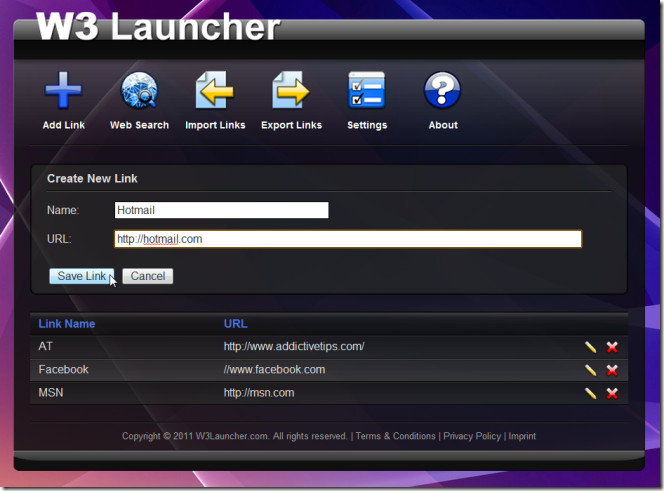Sort by URL column header
The height and width of the screenshot is (491, 664).
click(x=235, y=324)
